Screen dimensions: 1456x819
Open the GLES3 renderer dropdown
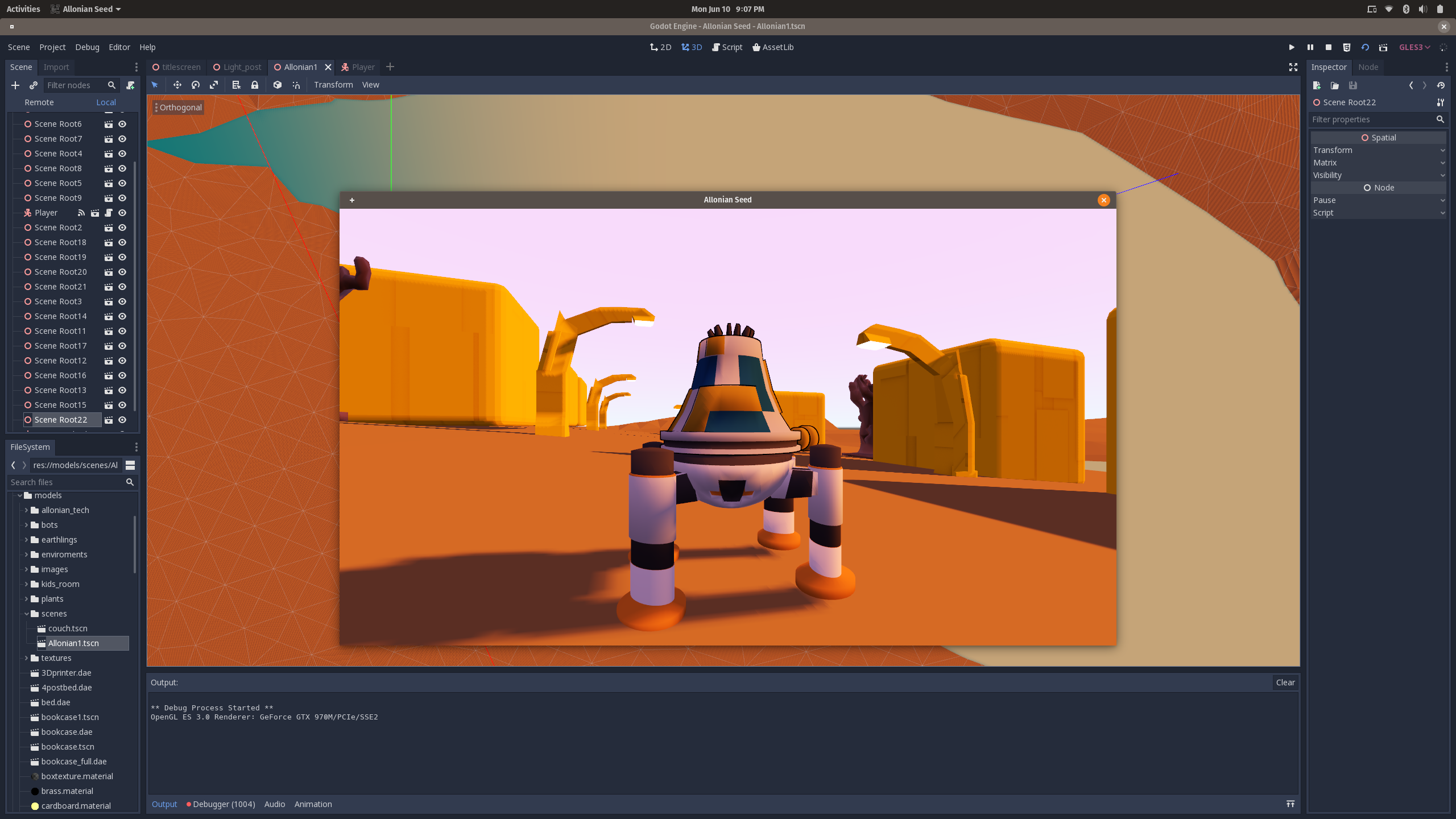[x=1414, y=47]
